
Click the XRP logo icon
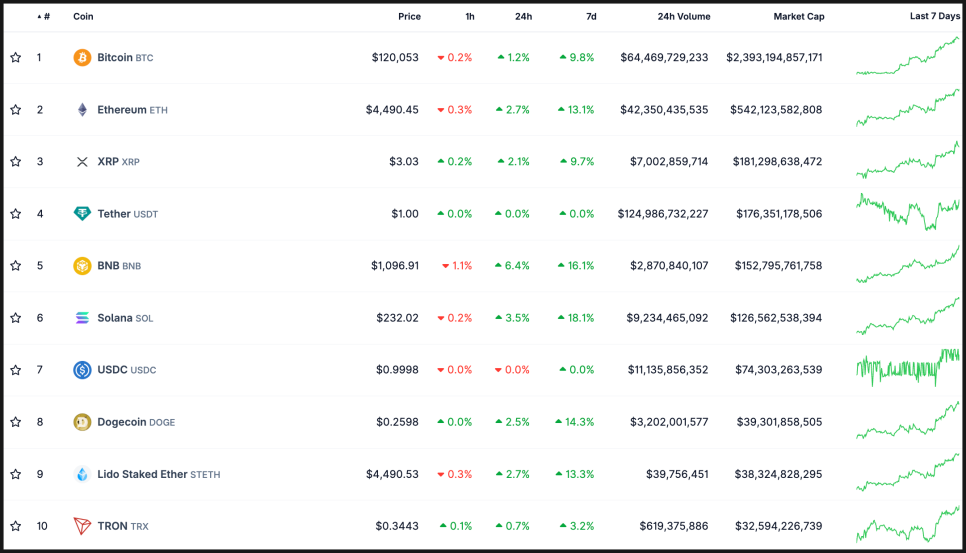pos(82,162)
